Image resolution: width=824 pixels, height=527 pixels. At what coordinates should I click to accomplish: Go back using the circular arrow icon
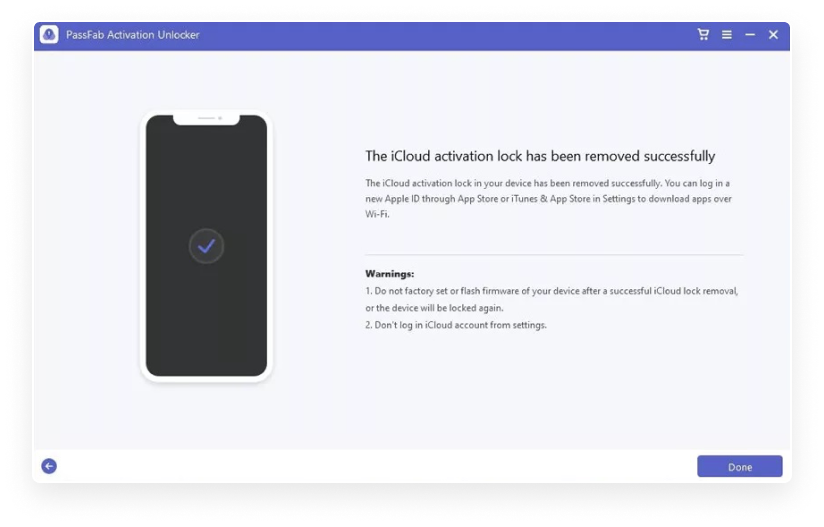click(x=49, y=466)
